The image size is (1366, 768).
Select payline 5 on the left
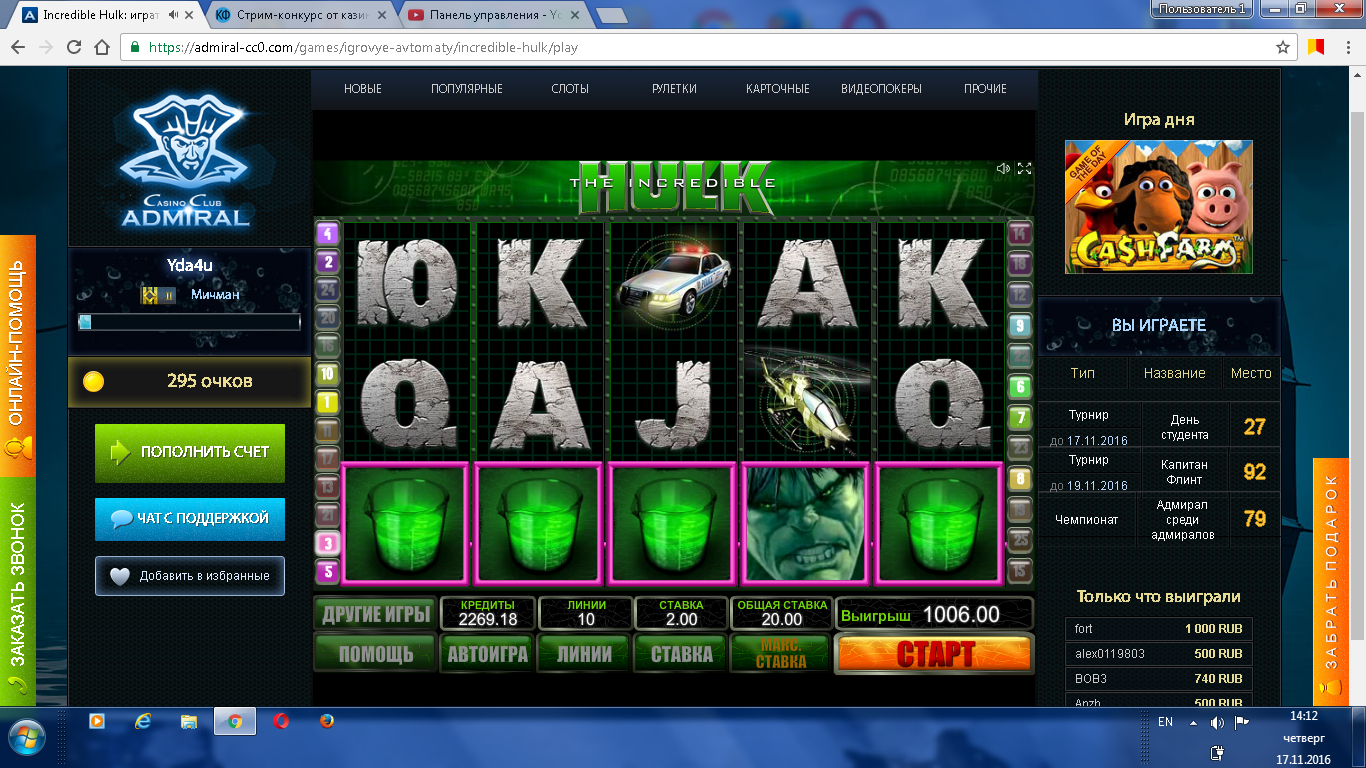[x=328, y=571]
